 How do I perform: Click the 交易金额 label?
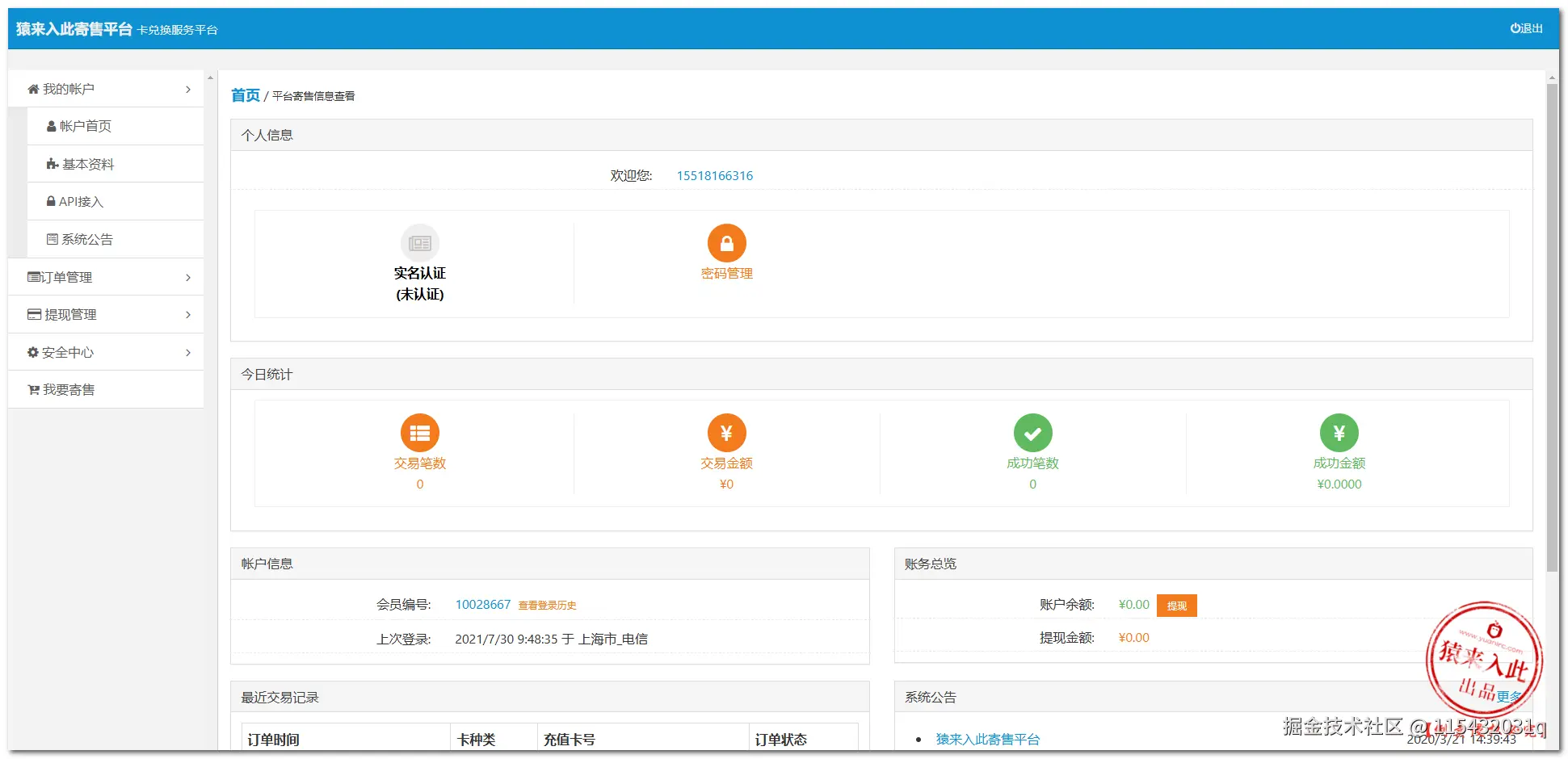pyautogui.click(x=727, y=463)
